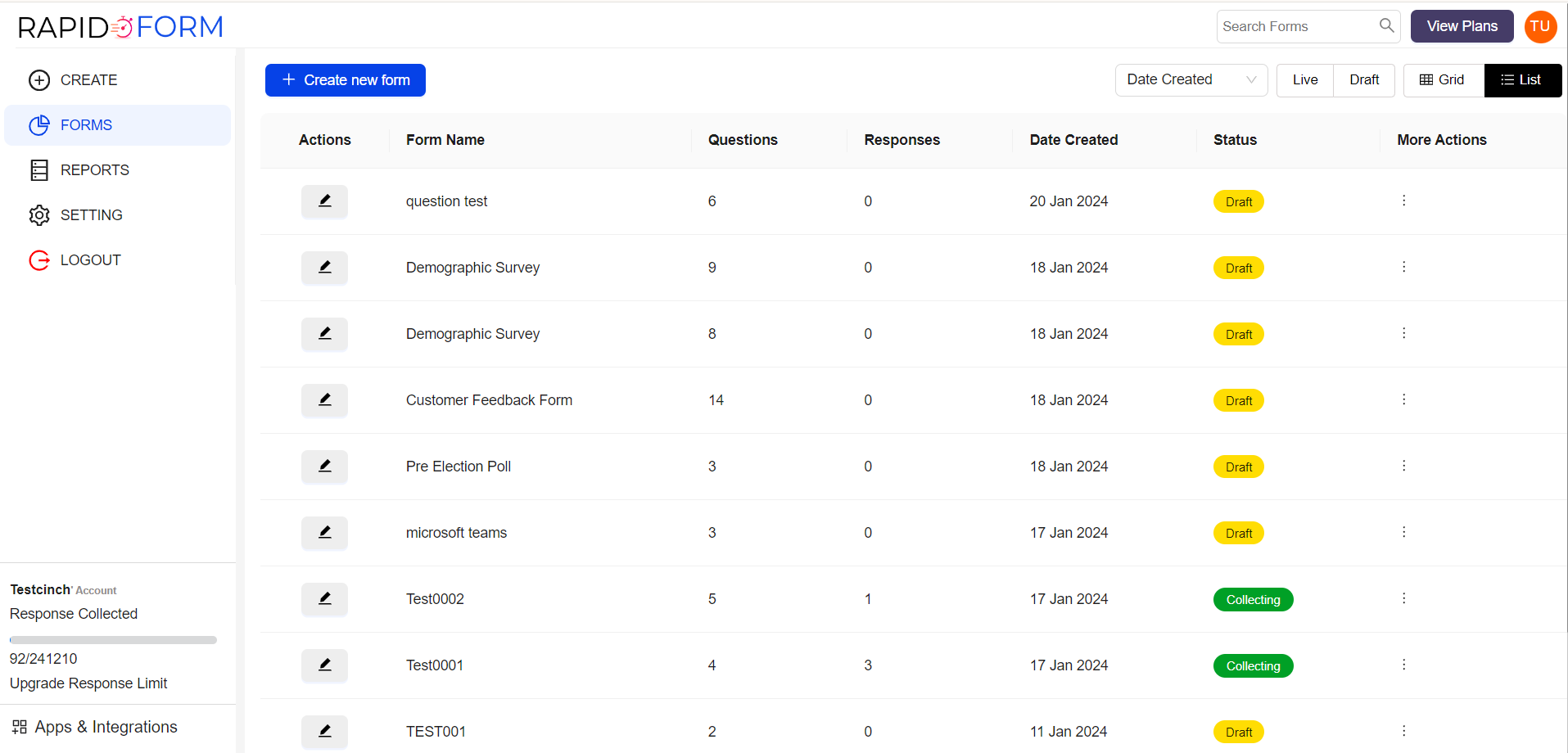This screenshot has height=753, width=1568.
Task: Click the View Plans button
Action: [1462, 26]
